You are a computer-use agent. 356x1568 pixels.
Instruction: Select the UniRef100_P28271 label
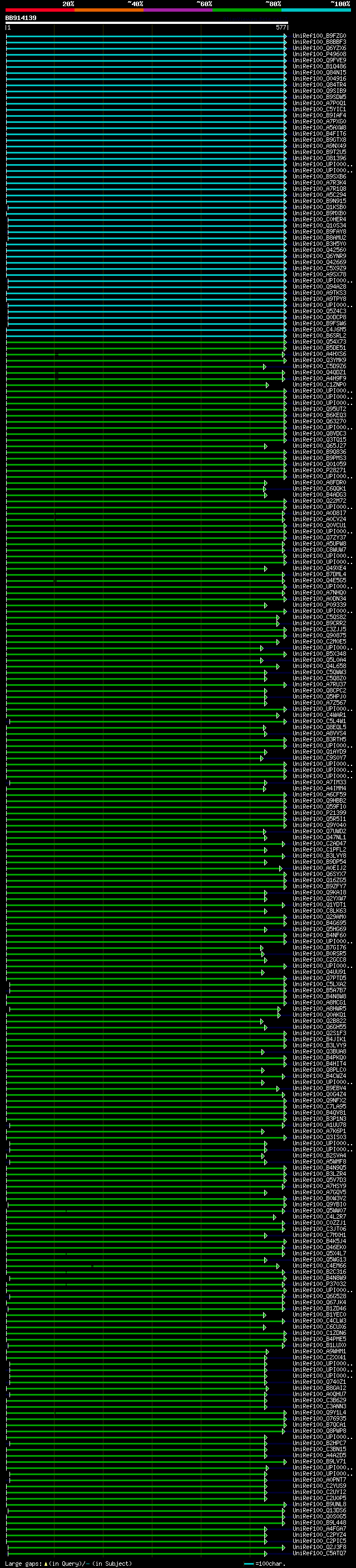(319, 470)
